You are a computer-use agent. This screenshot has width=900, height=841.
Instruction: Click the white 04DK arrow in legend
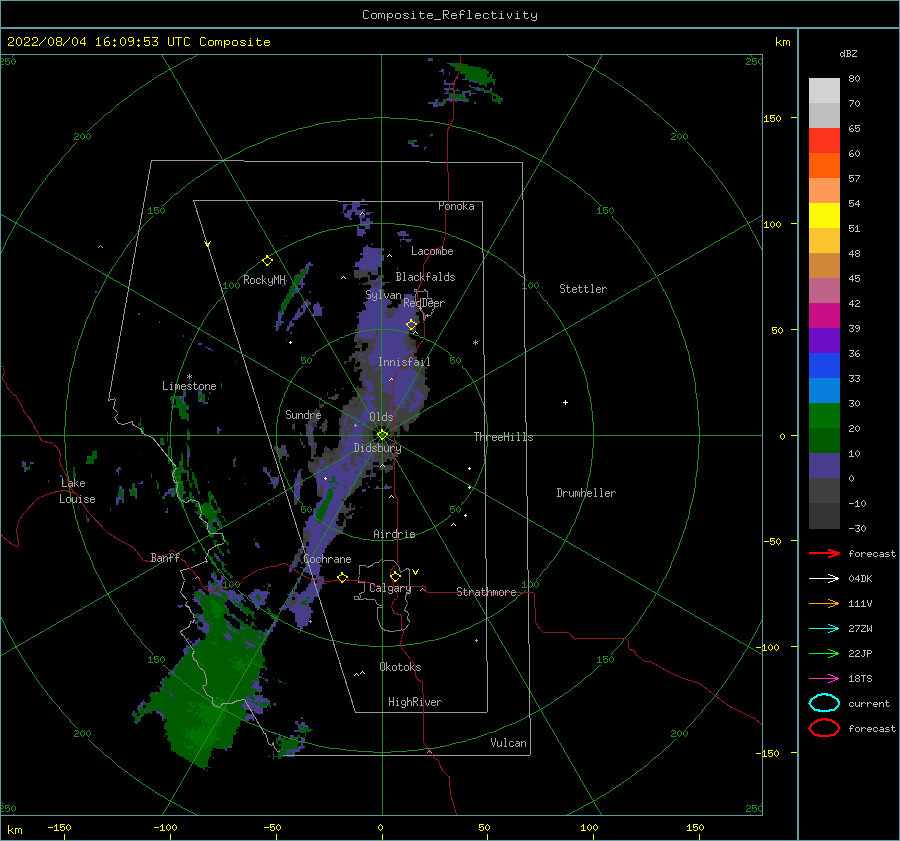click(x=824, y=579)
